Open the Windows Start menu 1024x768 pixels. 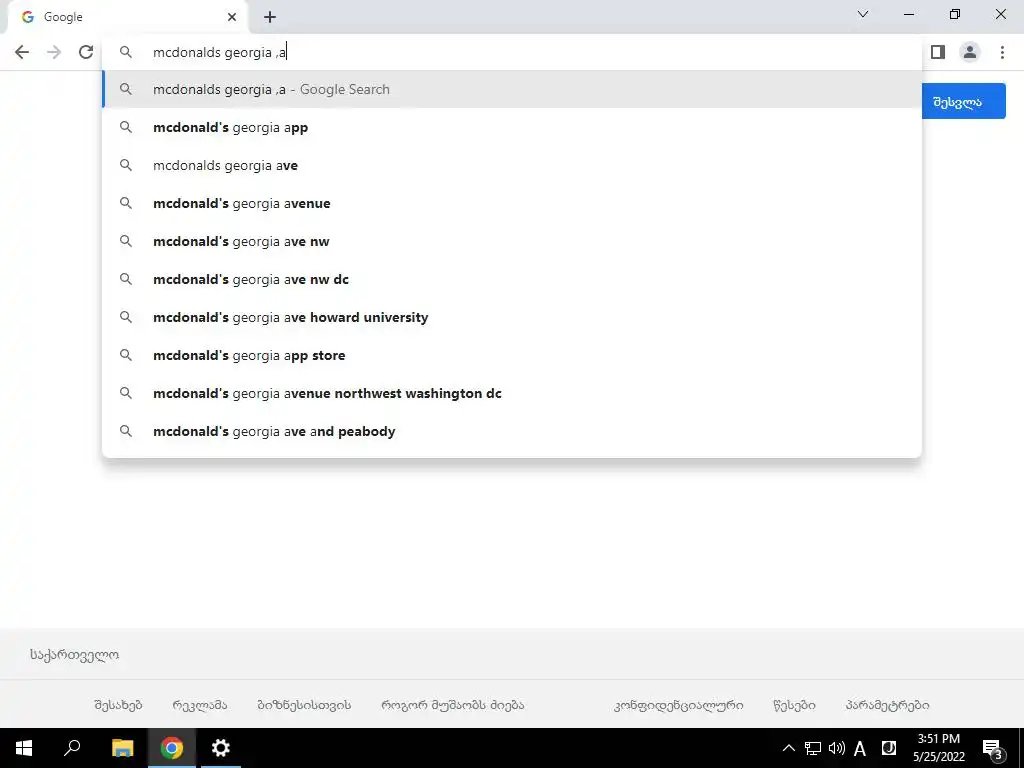[x=24, y=748]
